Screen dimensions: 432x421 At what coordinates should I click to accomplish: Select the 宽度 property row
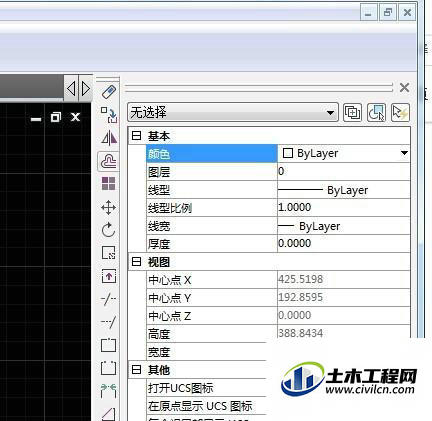[x=207, y=352]
